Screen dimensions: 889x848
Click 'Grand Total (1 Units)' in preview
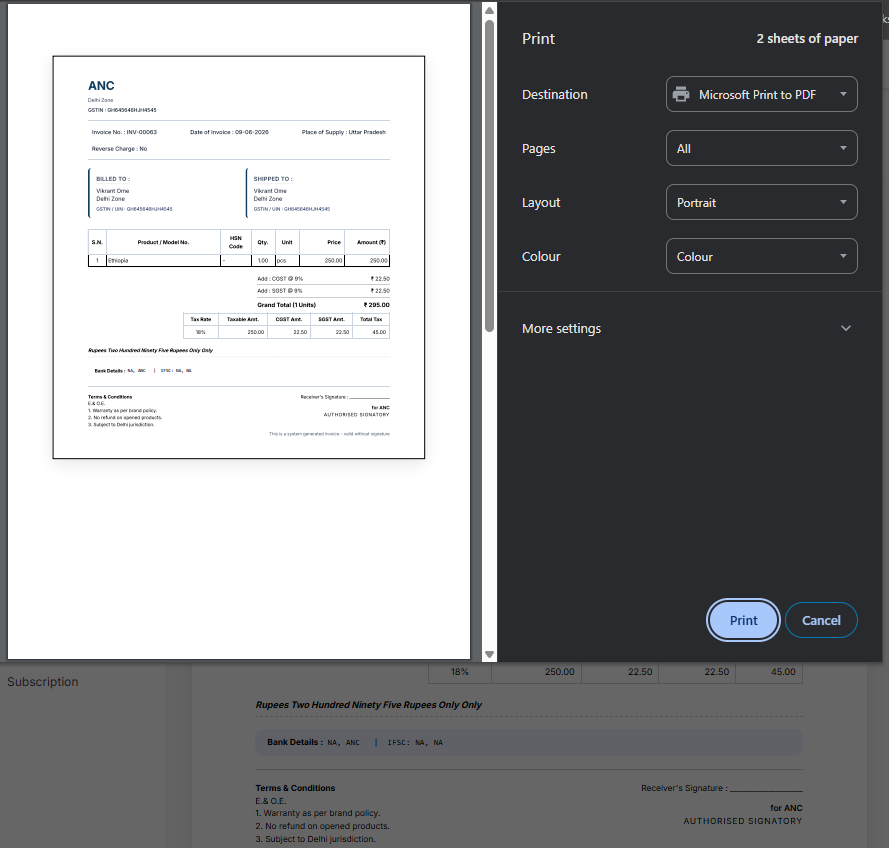(x=286, y=305)
